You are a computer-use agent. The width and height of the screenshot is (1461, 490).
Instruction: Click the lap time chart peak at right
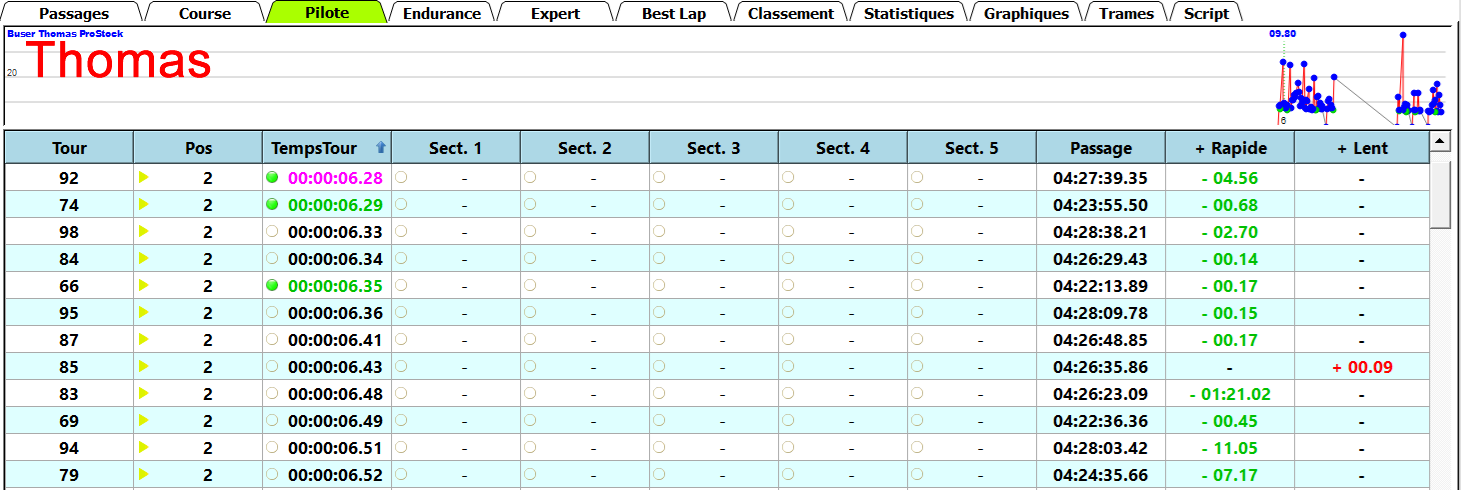click(x=1403, y=35)
